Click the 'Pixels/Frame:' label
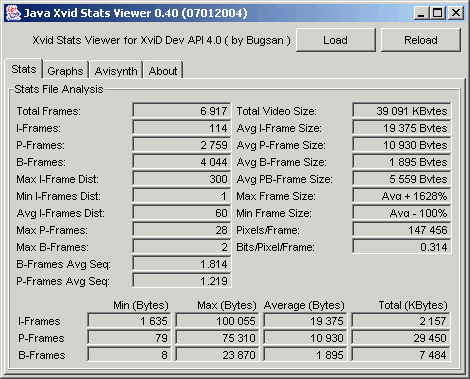Viewport: 470px width, 379px height. pyautogui.click(x=268, y=230)
